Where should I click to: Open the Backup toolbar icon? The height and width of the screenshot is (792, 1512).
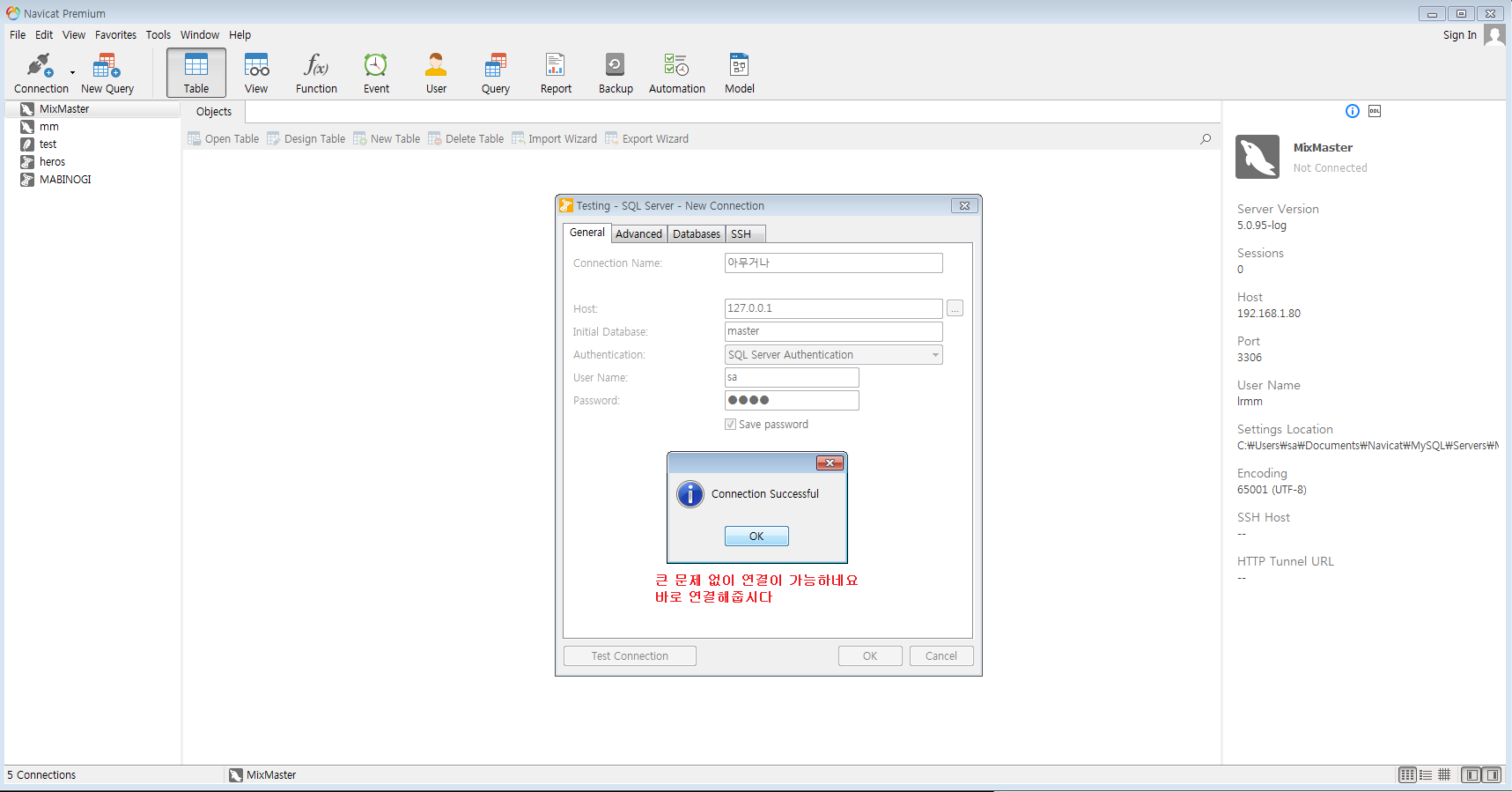pyautogui.click(x=616, y=72)
